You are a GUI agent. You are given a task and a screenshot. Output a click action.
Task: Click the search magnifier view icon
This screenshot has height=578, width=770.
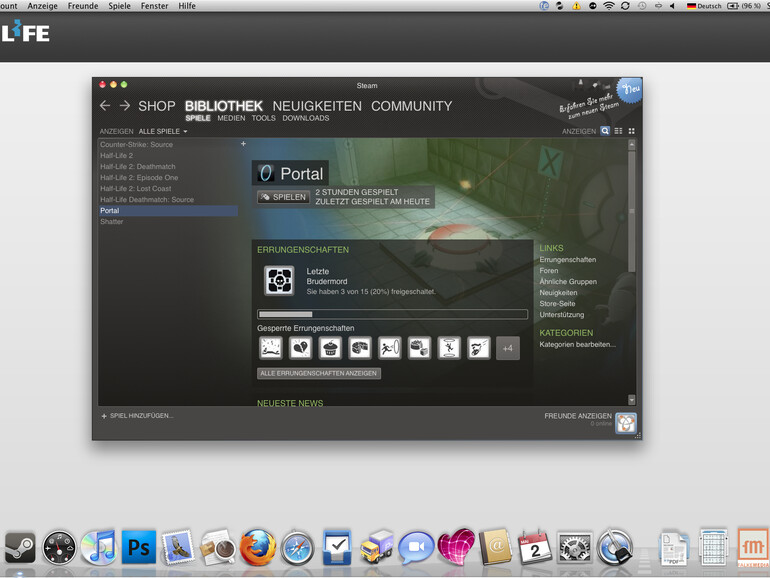click(x=605, y=131)
